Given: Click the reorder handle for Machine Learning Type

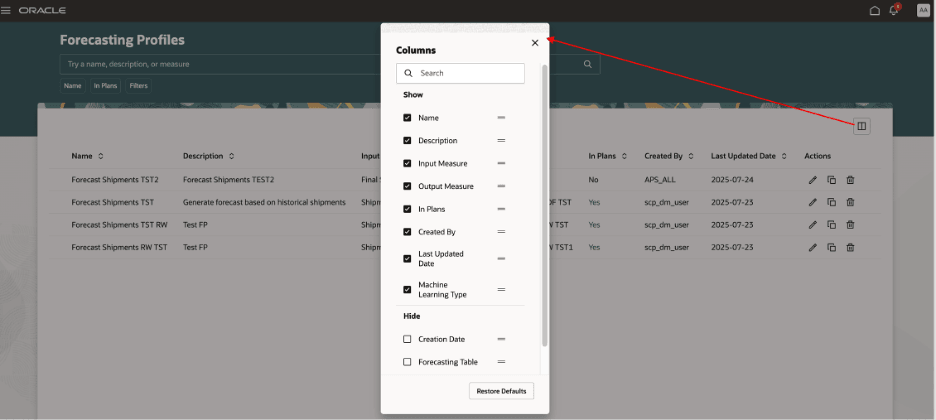Looking at the screenshot, I should click(x=501, y=289).
